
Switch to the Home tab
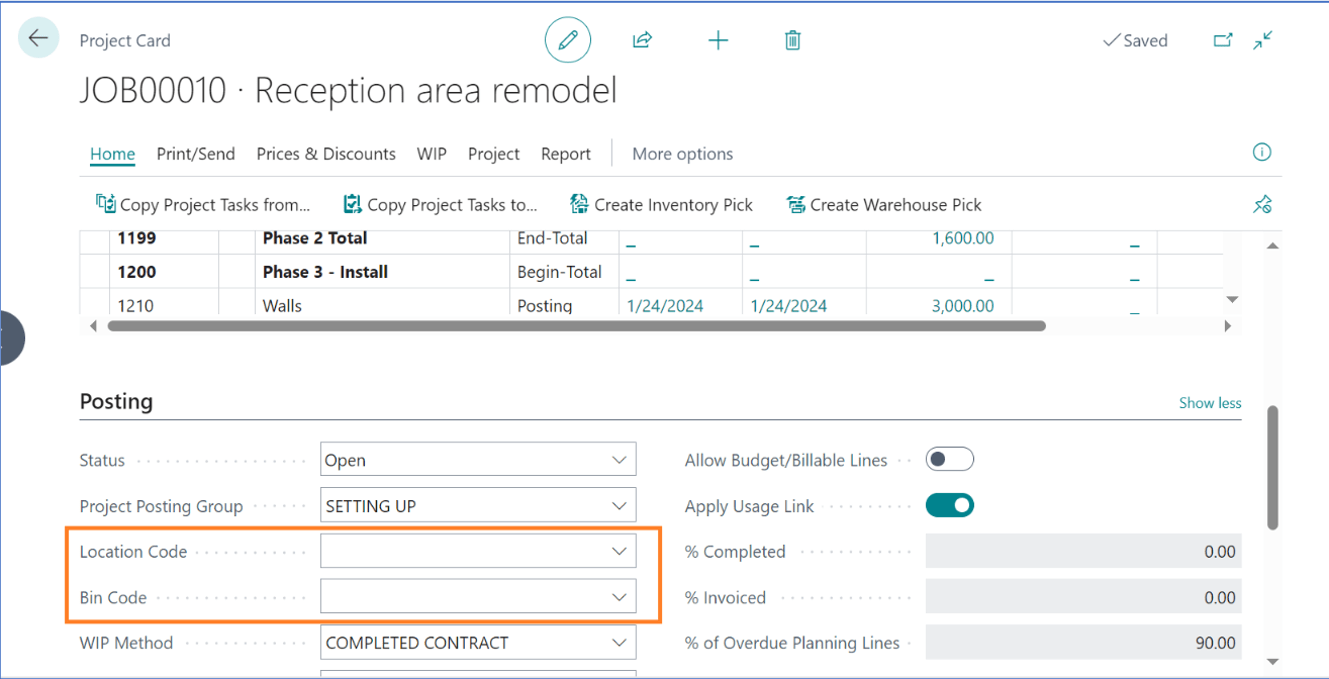pos(112,154)
